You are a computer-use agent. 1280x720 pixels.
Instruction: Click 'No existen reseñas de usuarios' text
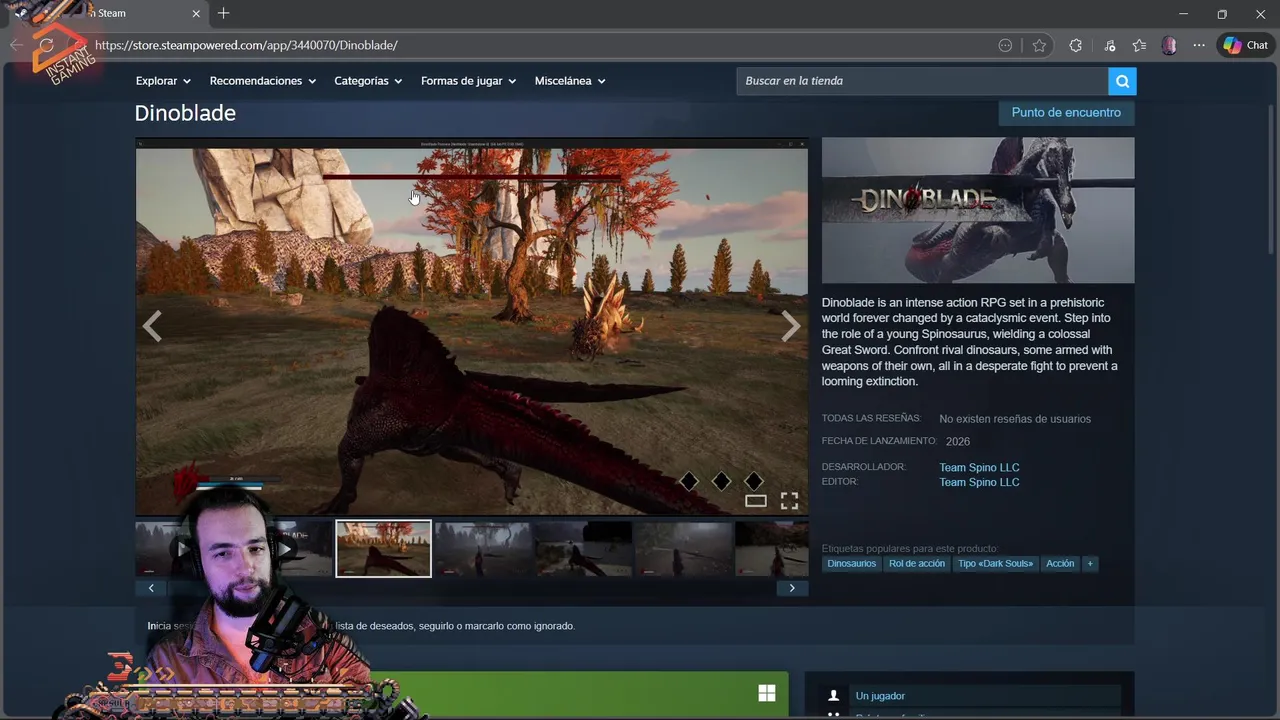pos(1015,419)
